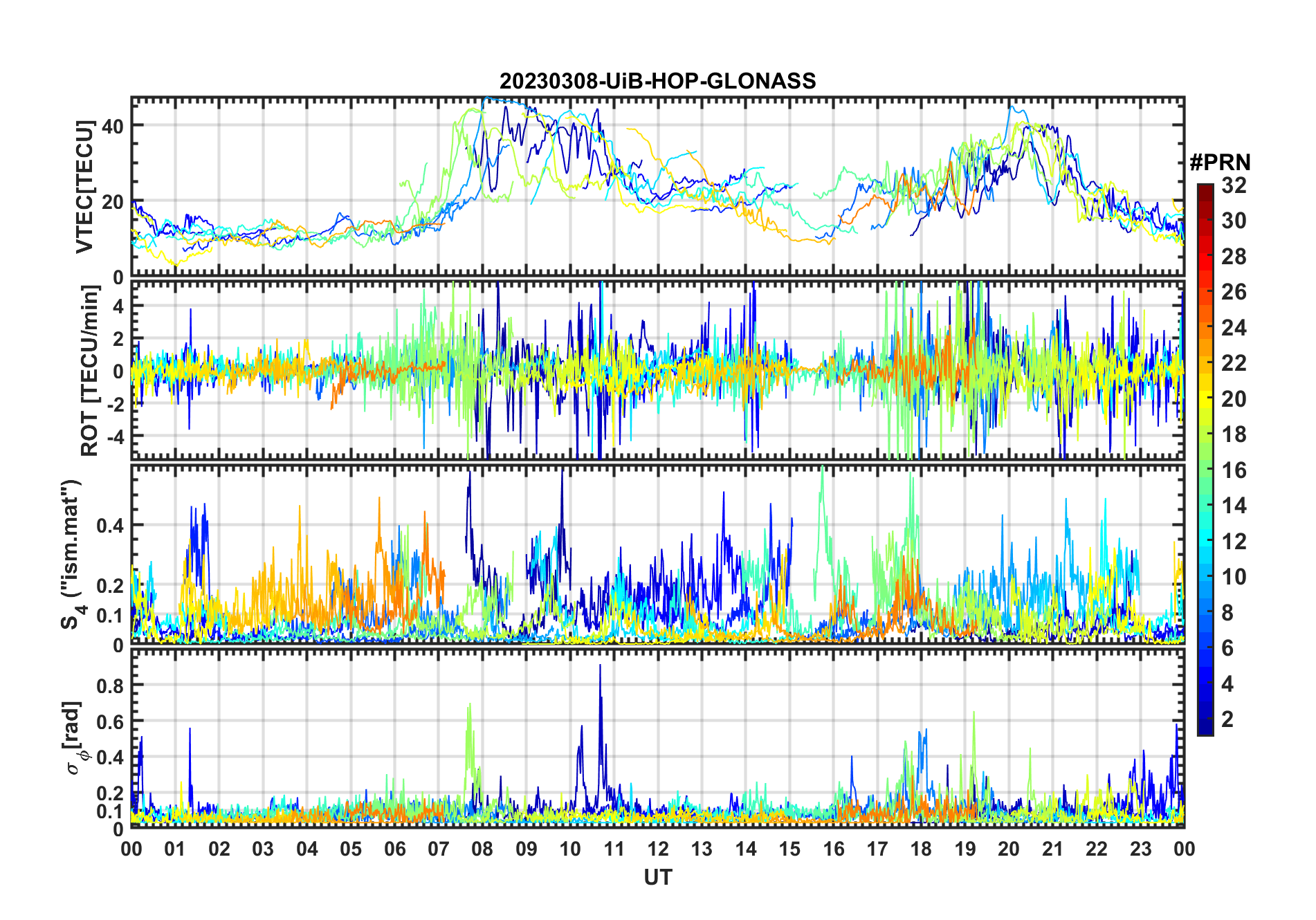Image resolution: width=1316 pixels, height=920 pixels.
Task: Click colorbar tick label "26"
Action: coord(1234,292)
